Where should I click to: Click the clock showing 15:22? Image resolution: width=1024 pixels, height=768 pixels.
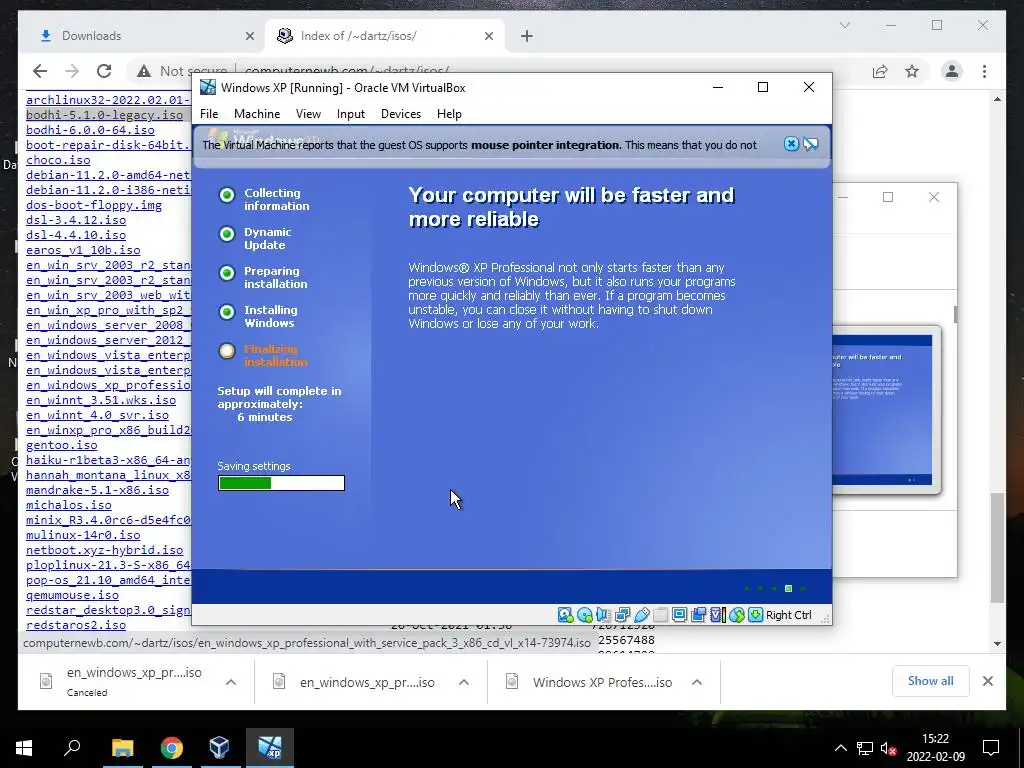tap(935, 739)
